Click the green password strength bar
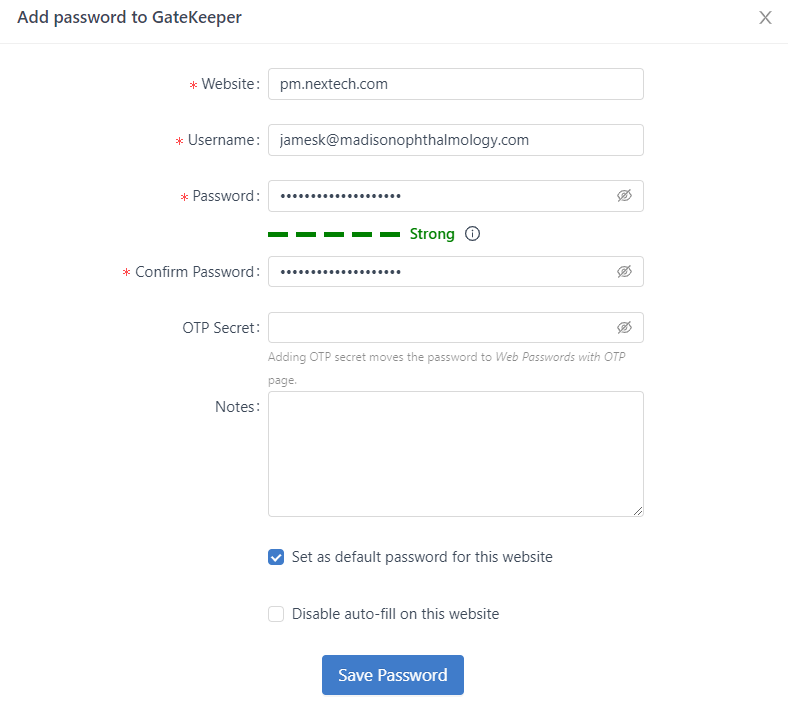Image resolution: width=788 pixels, height=715 pixels. point(334,234)
